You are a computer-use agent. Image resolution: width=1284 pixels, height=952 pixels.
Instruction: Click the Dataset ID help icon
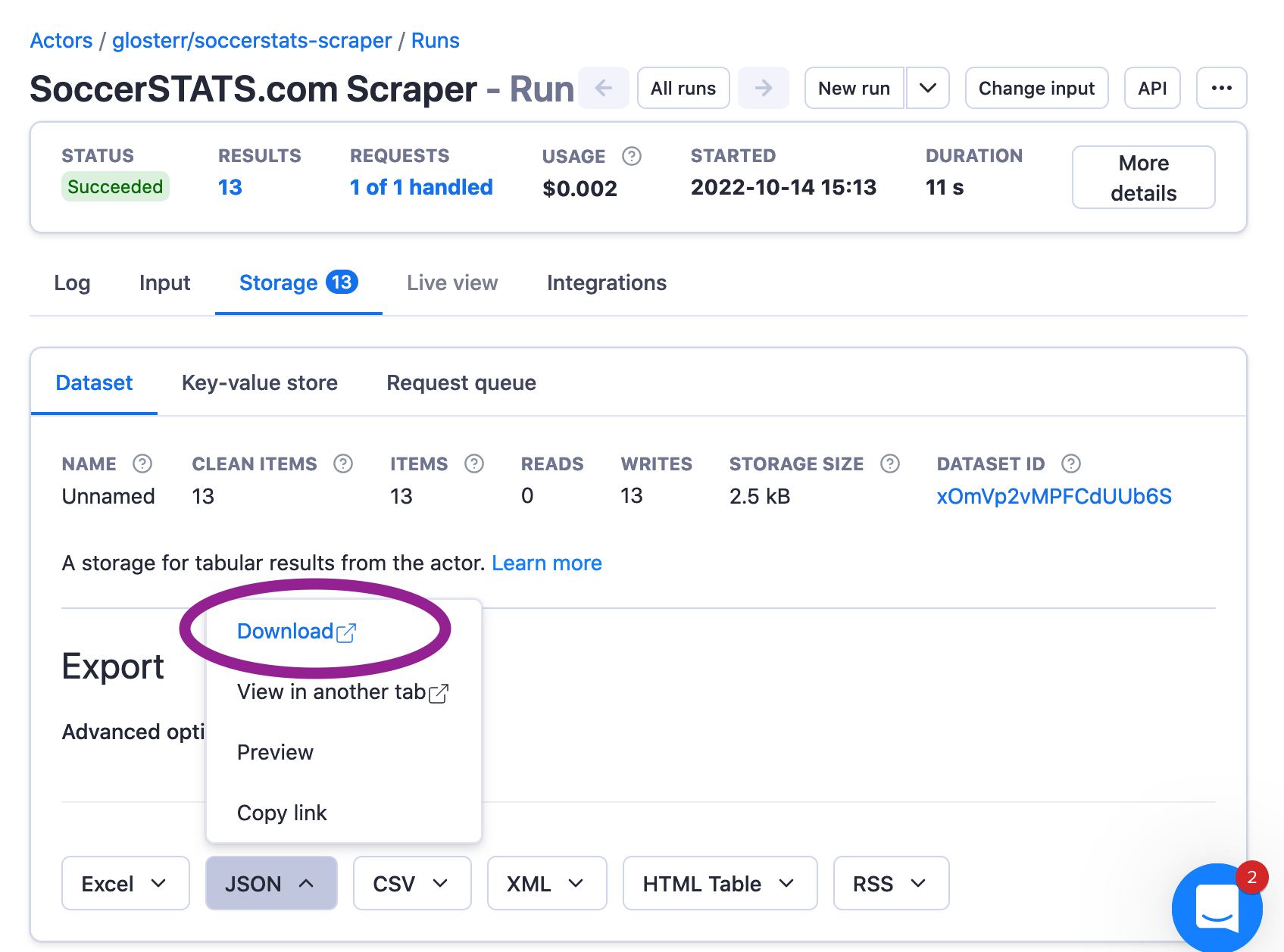pyautogui.click(x=1071, y=464)
